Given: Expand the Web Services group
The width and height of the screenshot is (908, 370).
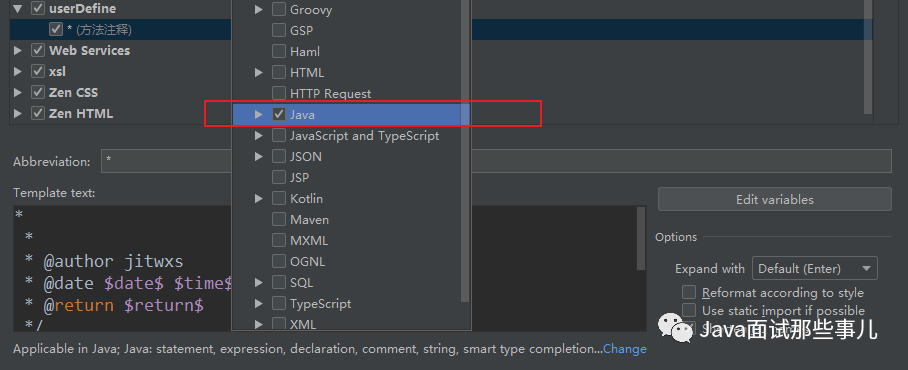Looking at the screenshot, I should pos(17,51).
